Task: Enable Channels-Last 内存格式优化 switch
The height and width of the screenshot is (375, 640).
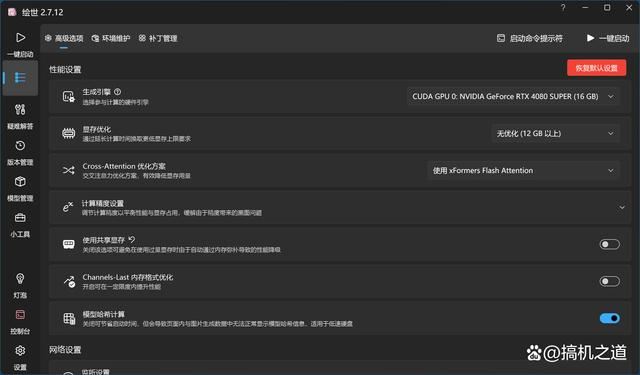Action: click(x=609, y=281)
